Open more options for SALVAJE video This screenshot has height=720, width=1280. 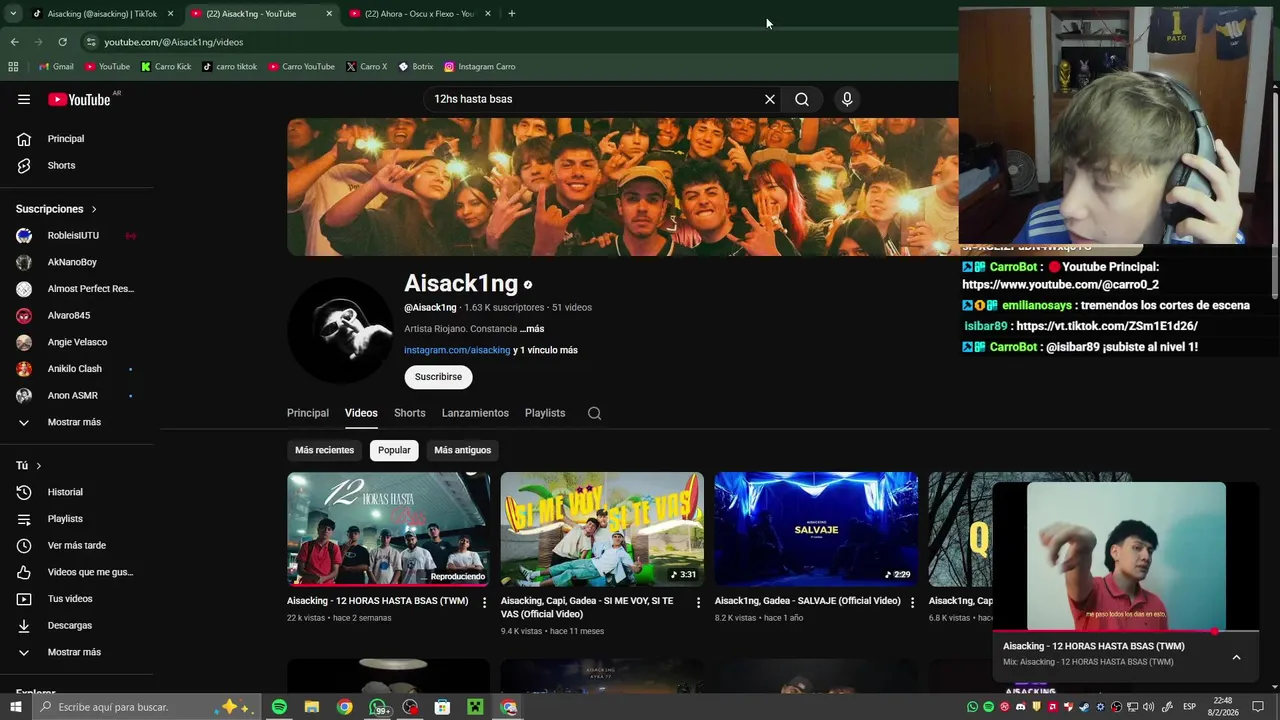pyautogui.click(x=912, y=603)
